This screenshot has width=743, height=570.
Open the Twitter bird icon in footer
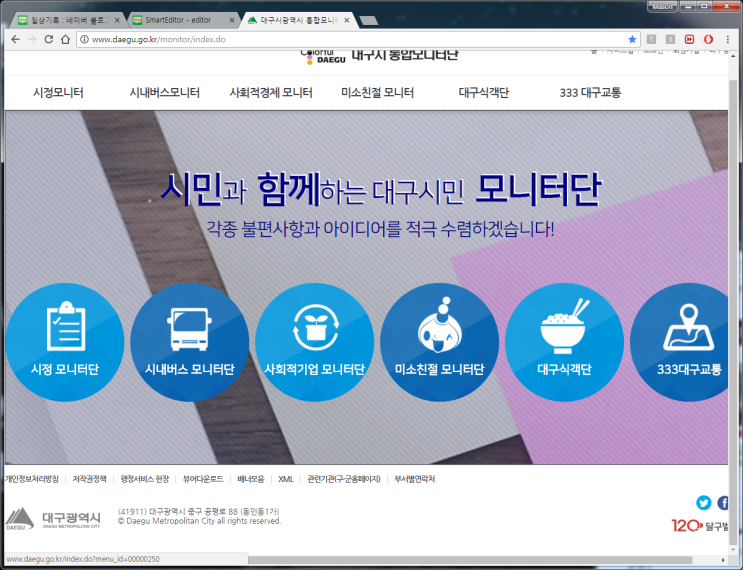click(704, 502)
